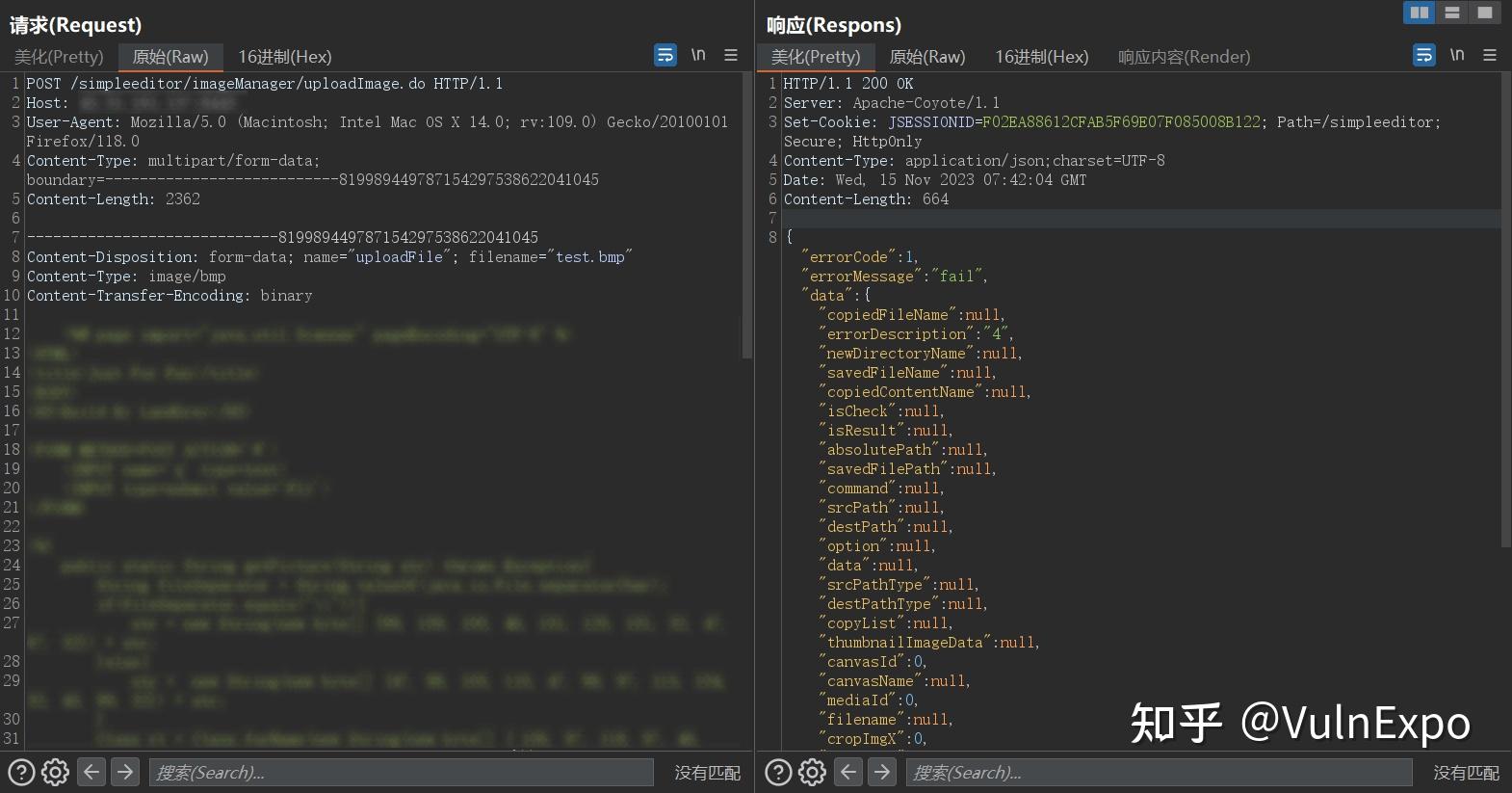The height and width of the screenshot is (793, 1512).
Task: Switch Request view to 16进制(Hex) tab
Action: 285,57
